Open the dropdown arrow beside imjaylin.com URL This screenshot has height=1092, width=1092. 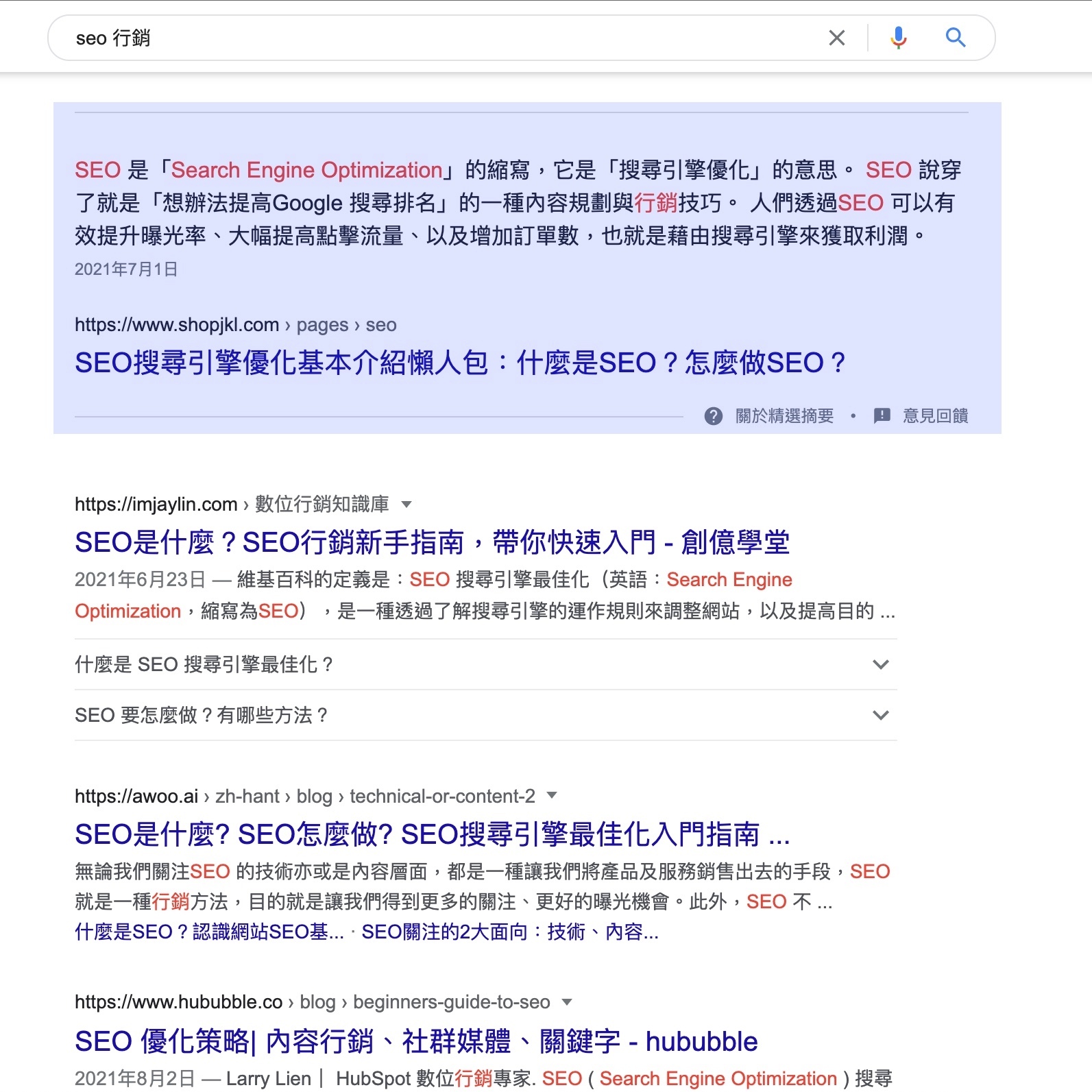coord(407,505)
